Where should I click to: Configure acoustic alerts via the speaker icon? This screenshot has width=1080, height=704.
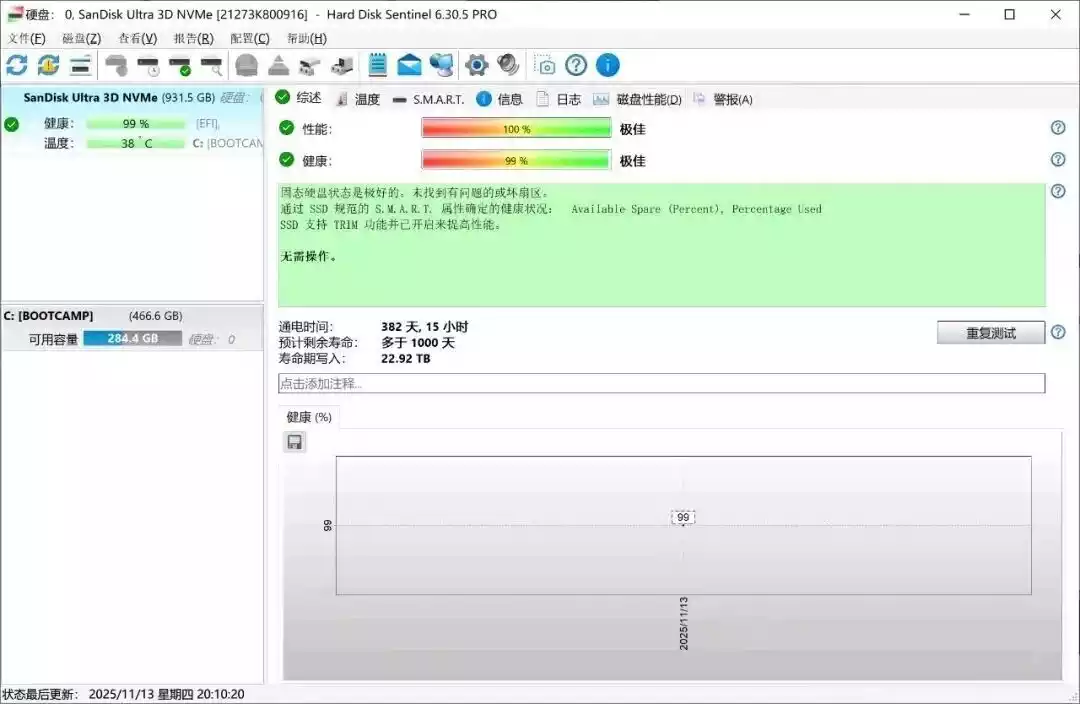[x=508, y=65]
